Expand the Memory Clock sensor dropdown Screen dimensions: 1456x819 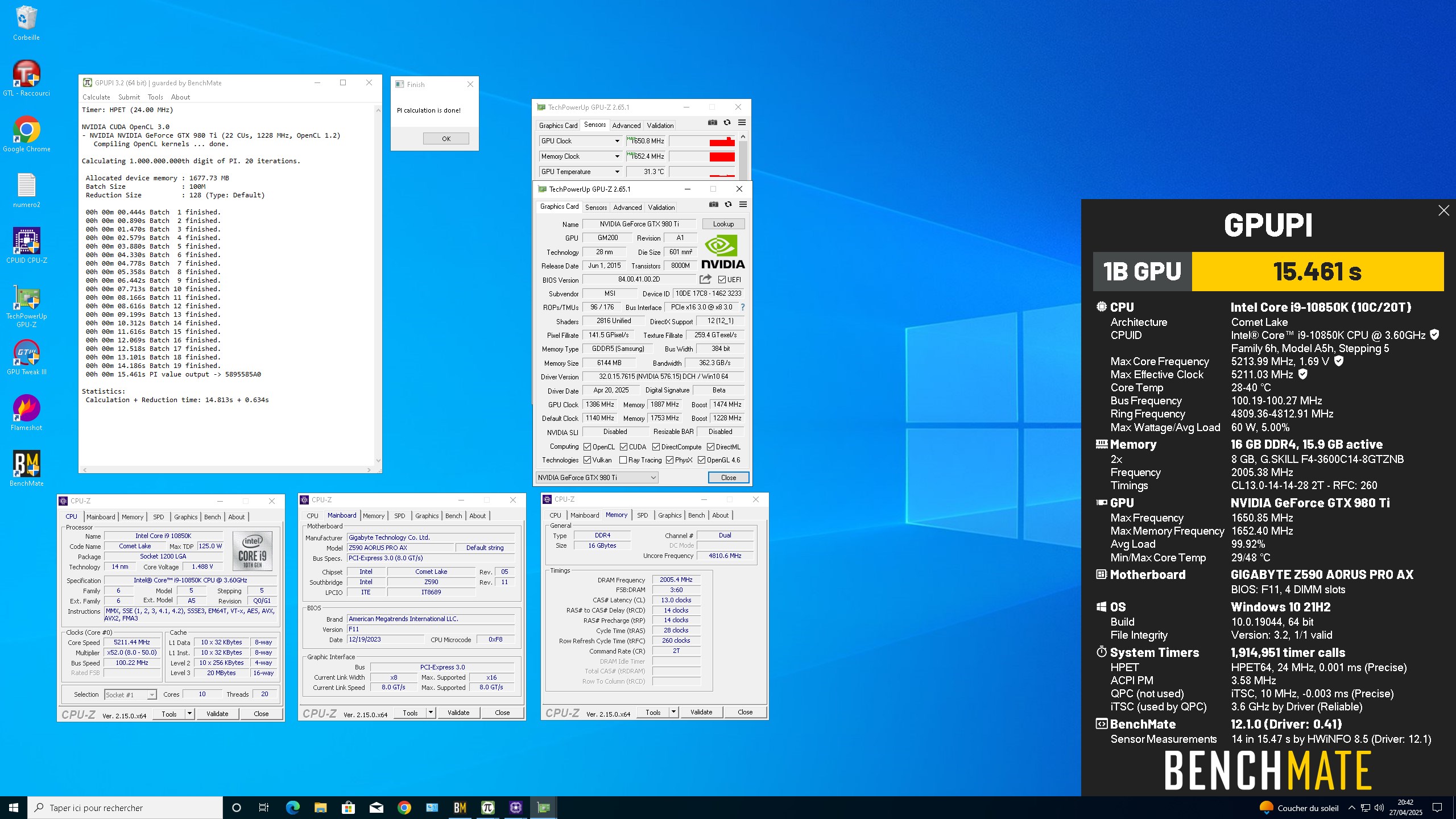tap(617, 156)
